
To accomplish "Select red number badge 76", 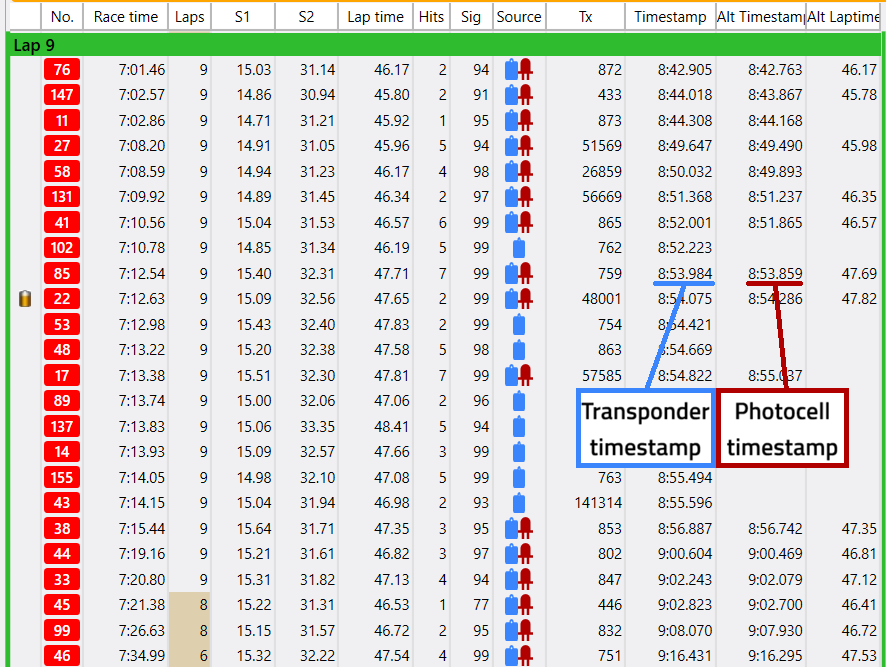I will 62,70.
